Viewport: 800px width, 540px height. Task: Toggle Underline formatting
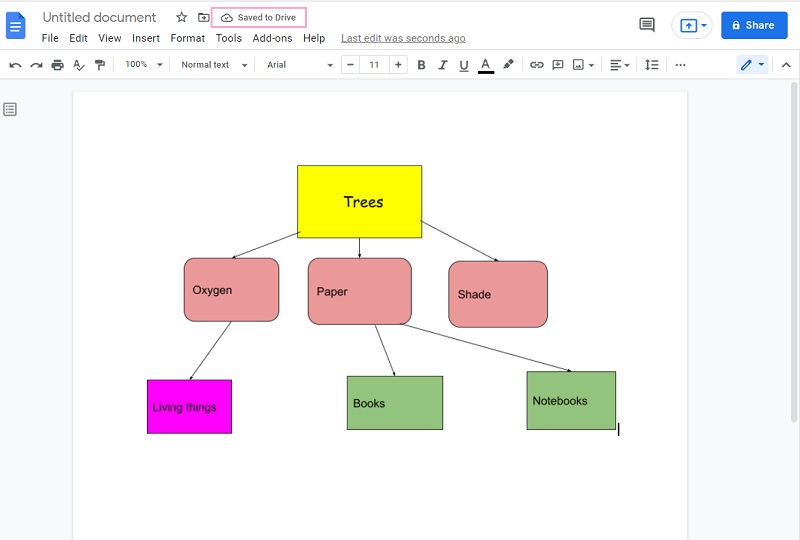(464, 65)
